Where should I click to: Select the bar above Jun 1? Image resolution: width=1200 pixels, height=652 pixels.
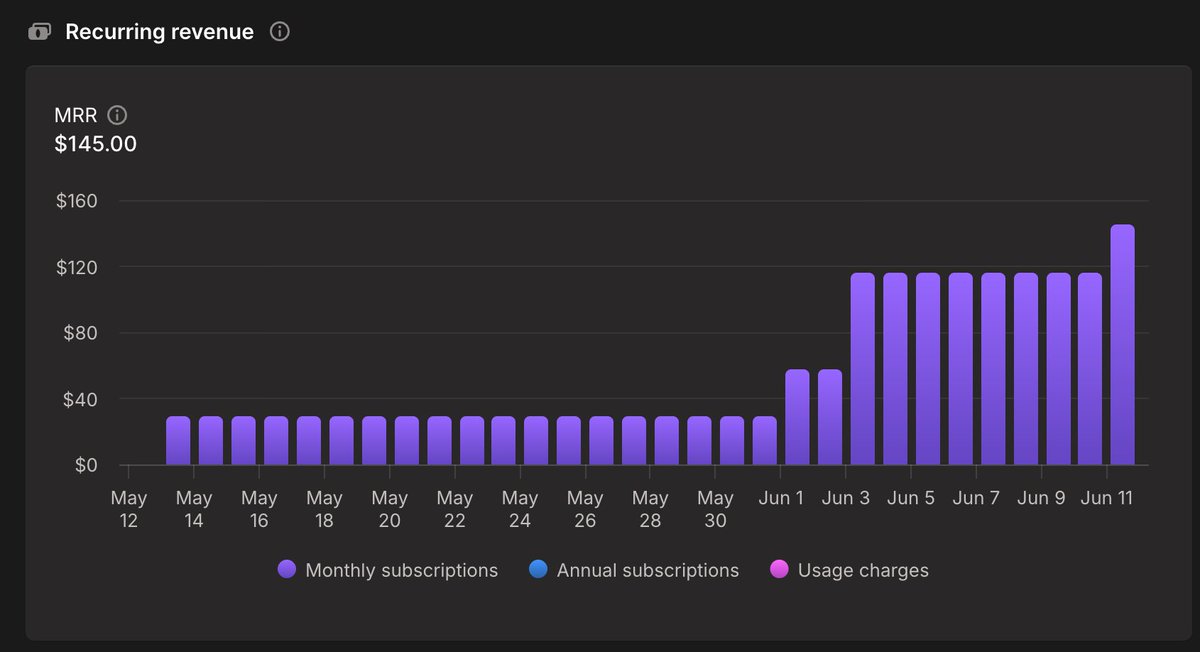tap(797, 417)
